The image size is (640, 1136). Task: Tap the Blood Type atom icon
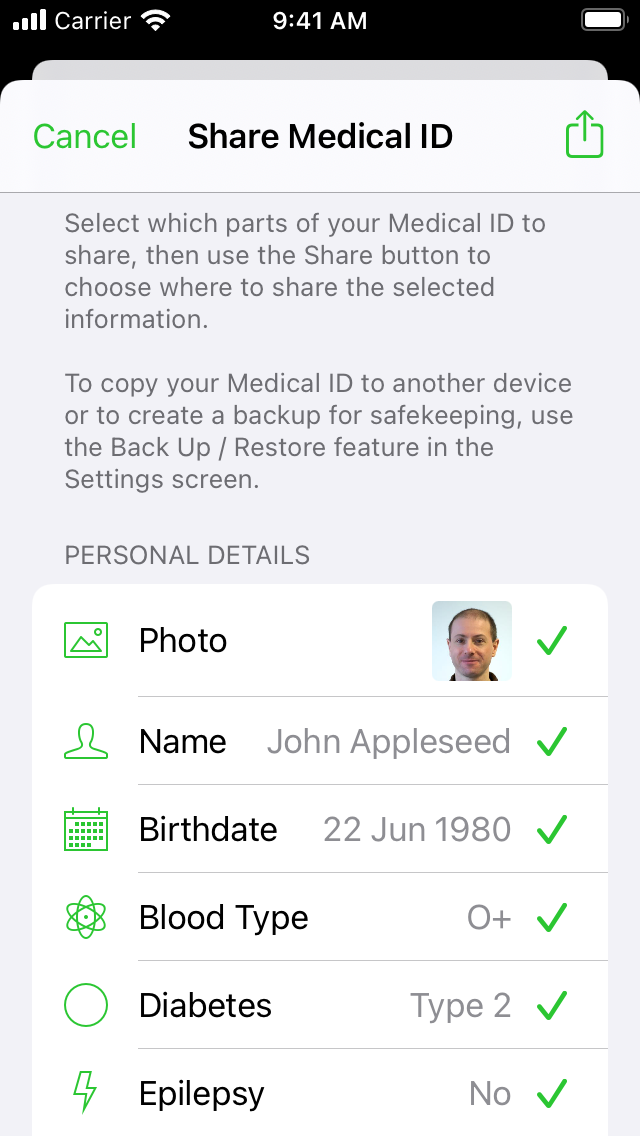[x=85, y=917]
